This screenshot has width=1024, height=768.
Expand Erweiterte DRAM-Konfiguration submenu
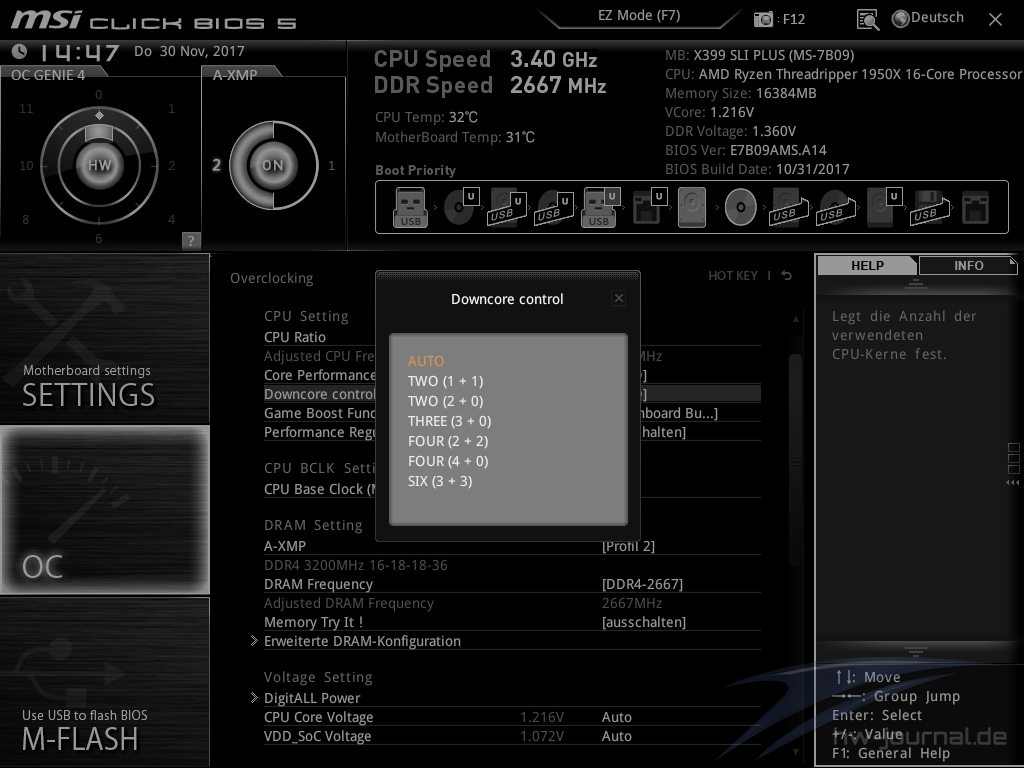pyautogui.click(x=362, y=641)
